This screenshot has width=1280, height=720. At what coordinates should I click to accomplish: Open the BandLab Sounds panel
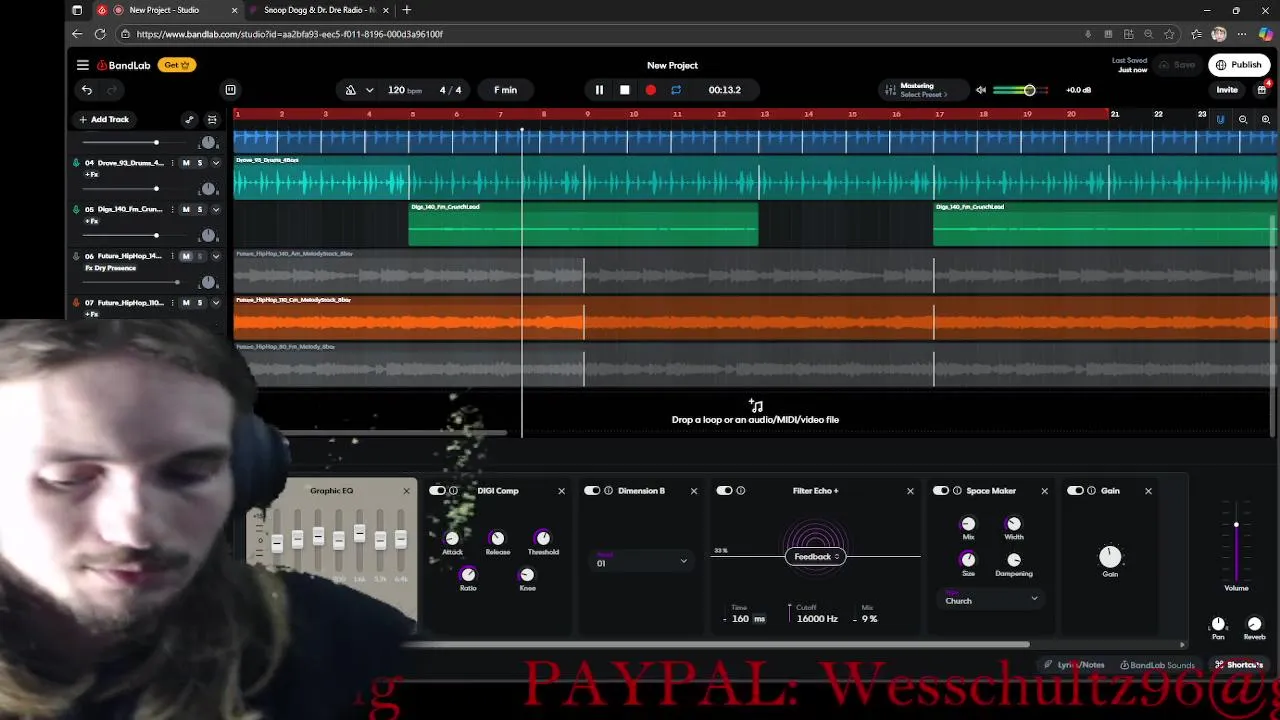(1157, 665)
